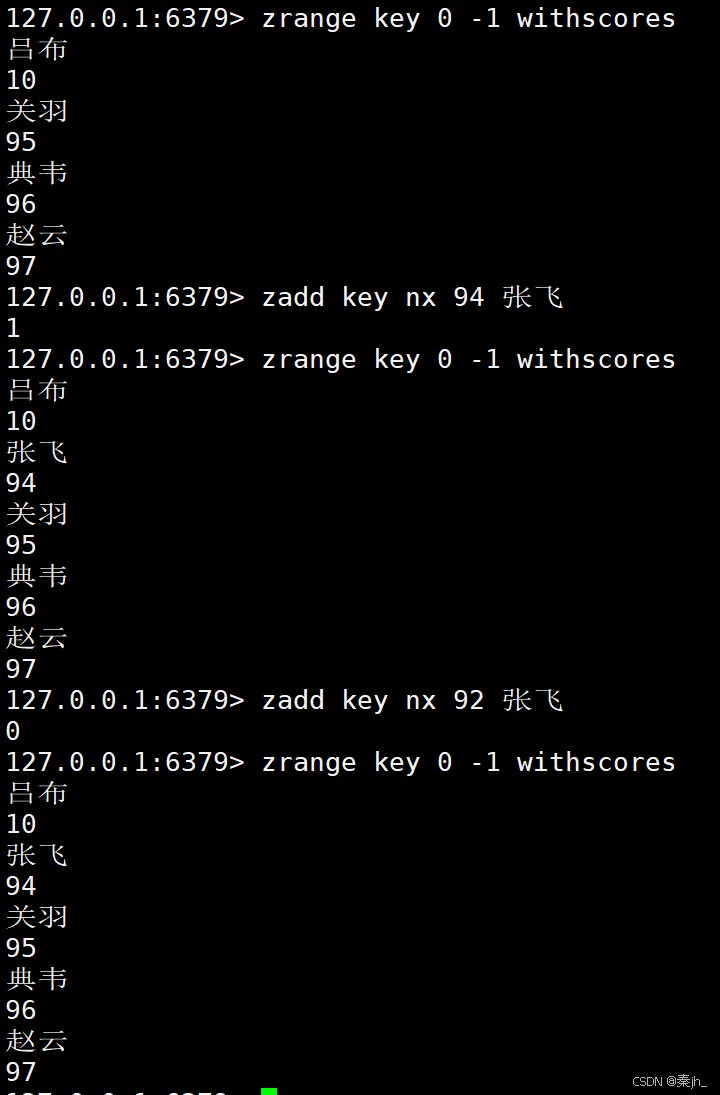The width and height of the screenshot is (720, 1095).
Task: Click the '0' result after second zadd
Action: (13, 731)
